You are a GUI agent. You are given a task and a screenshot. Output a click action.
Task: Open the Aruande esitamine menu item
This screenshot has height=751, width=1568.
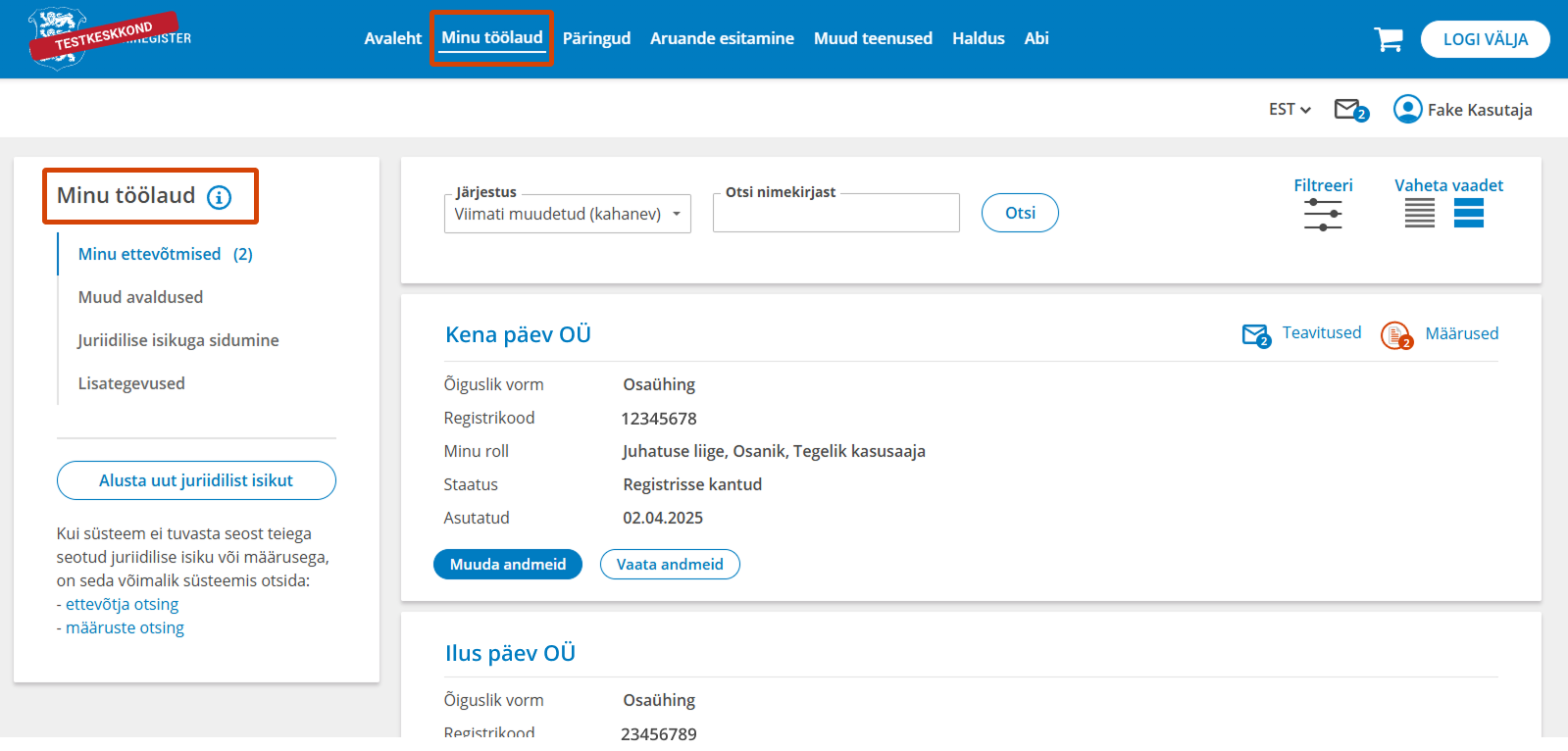coord(722,38)
